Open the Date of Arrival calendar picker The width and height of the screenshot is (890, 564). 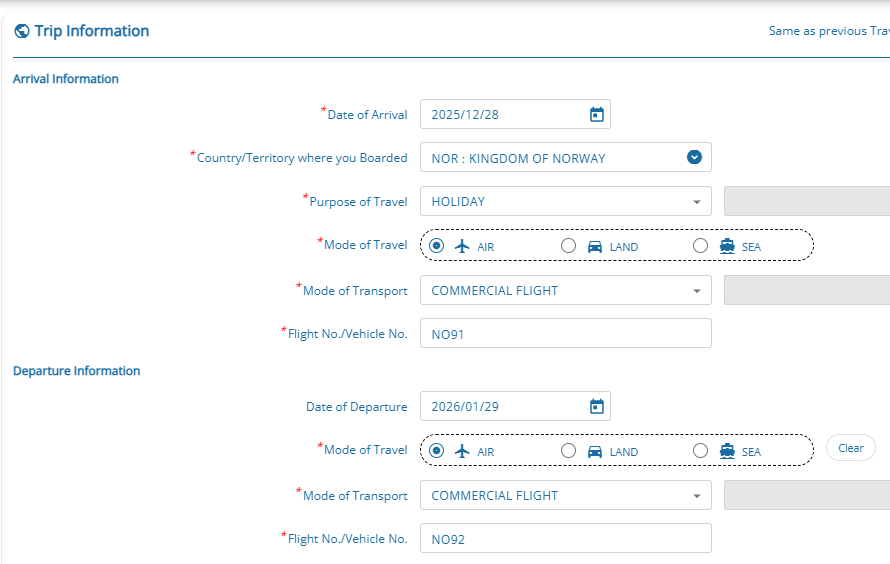tap(596, 115)
